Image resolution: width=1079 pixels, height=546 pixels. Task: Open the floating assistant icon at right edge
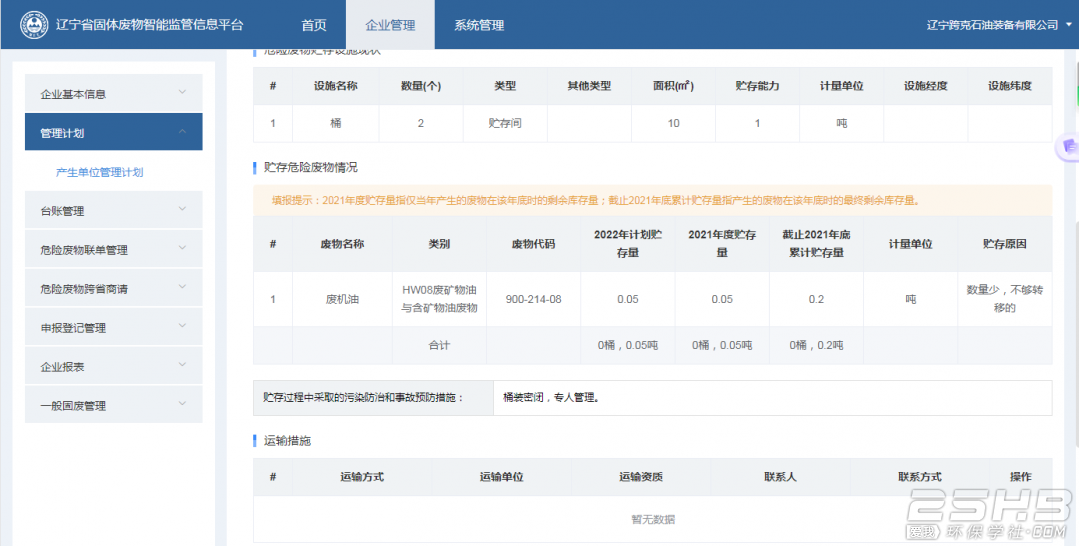[x=1068, y=147]
